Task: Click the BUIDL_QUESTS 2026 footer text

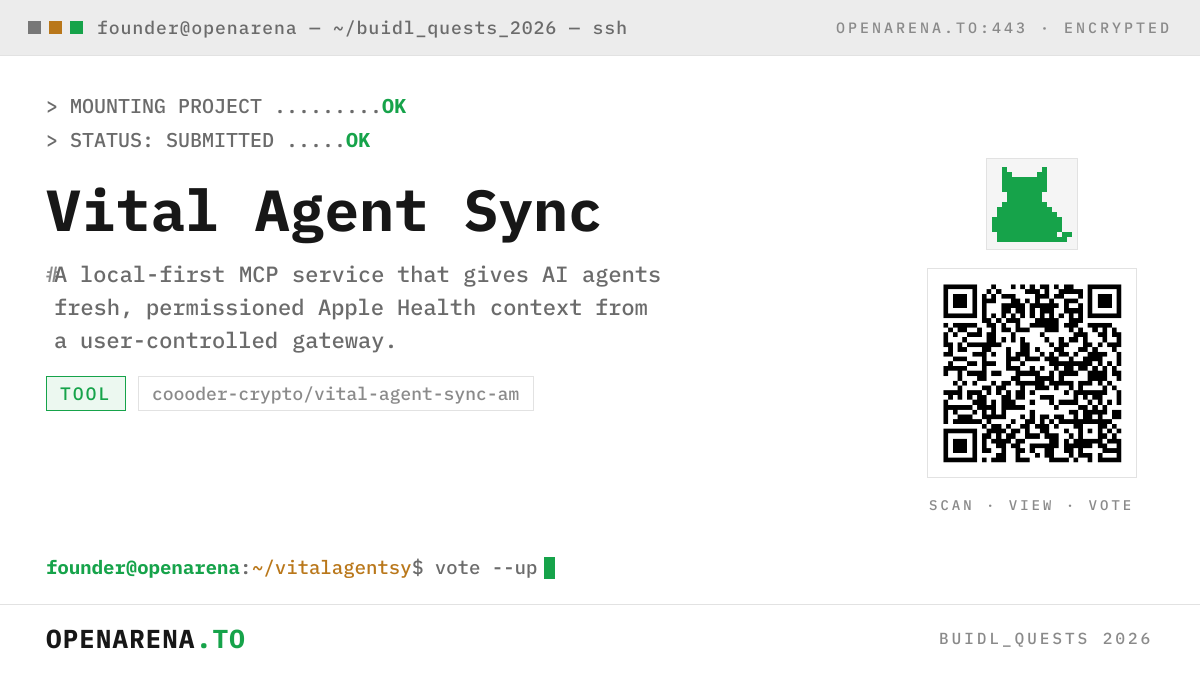Action: (1046, 639)
